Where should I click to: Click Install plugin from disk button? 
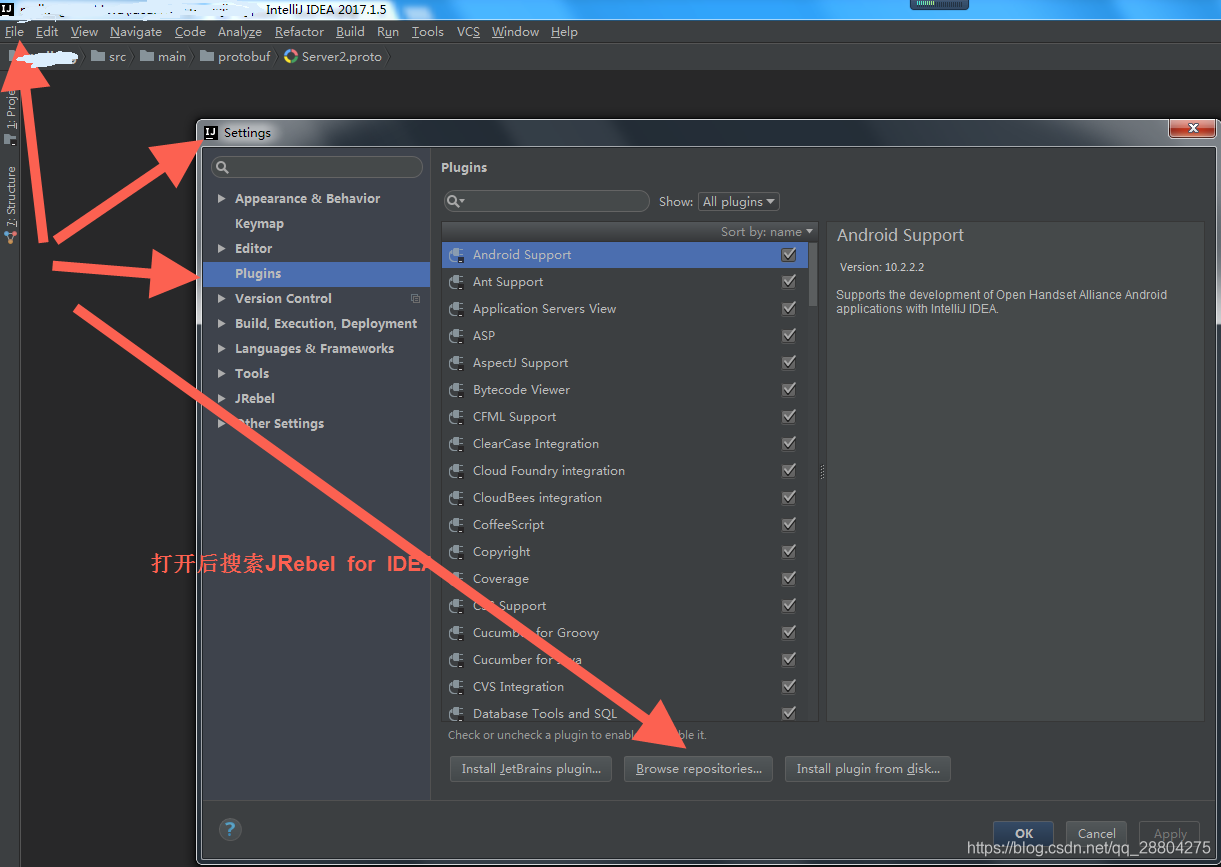tap(868, 769)
